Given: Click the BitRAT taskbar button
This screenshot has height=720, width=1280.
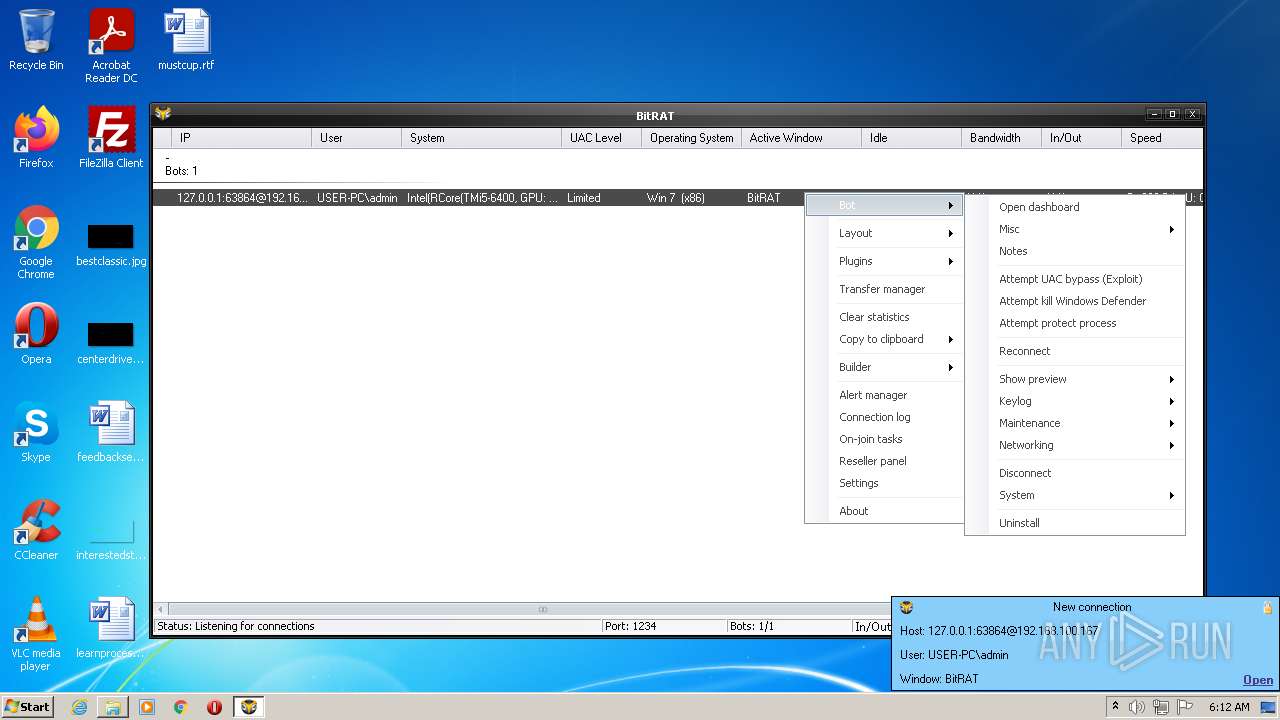Looking at the screenshot, I should (248, 707).
